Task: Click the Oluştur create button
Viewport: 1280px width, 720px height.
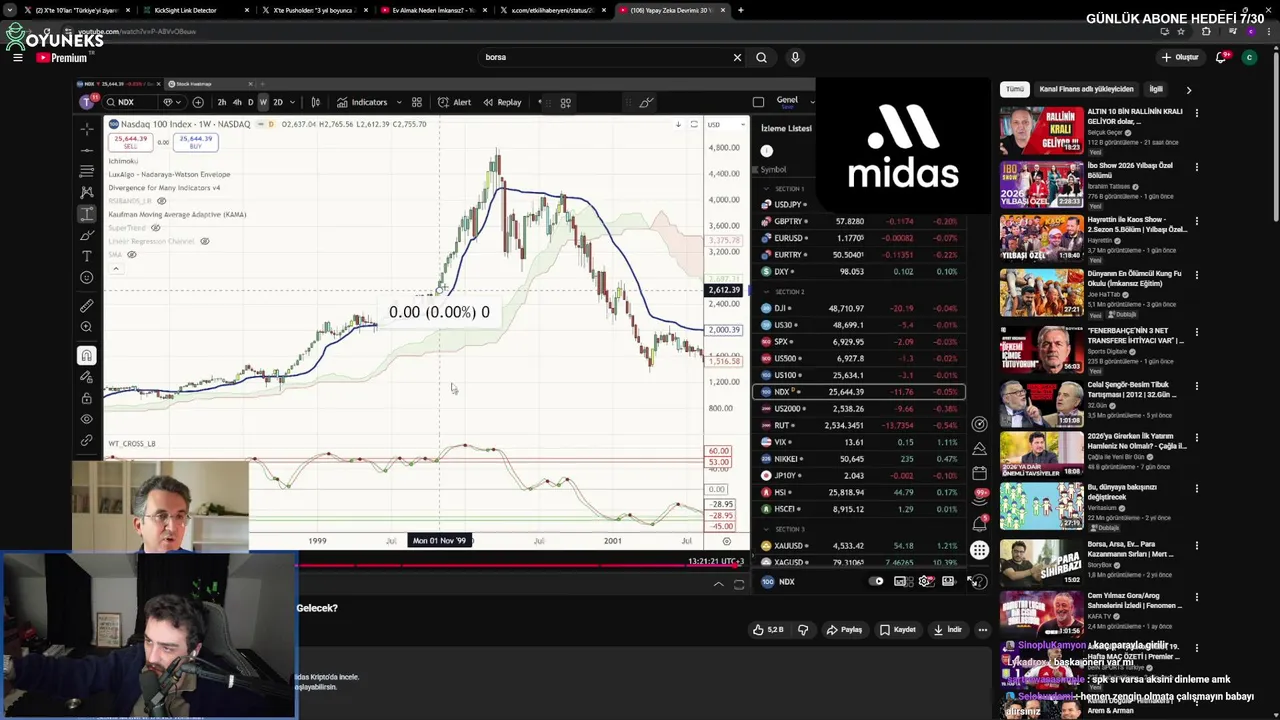Action: (1180, 57)
